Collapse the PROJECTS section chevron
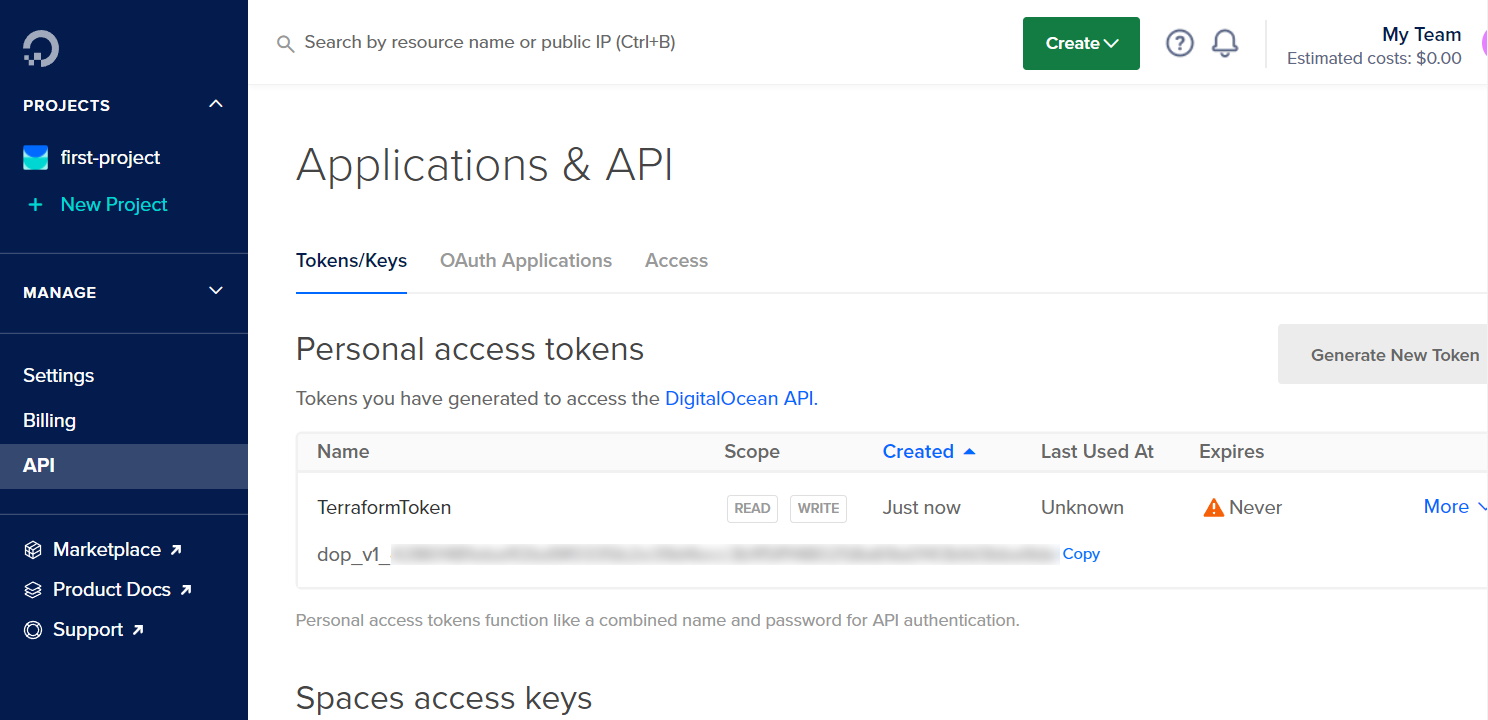Screen dimensions: 1488x720 (216, 104)
